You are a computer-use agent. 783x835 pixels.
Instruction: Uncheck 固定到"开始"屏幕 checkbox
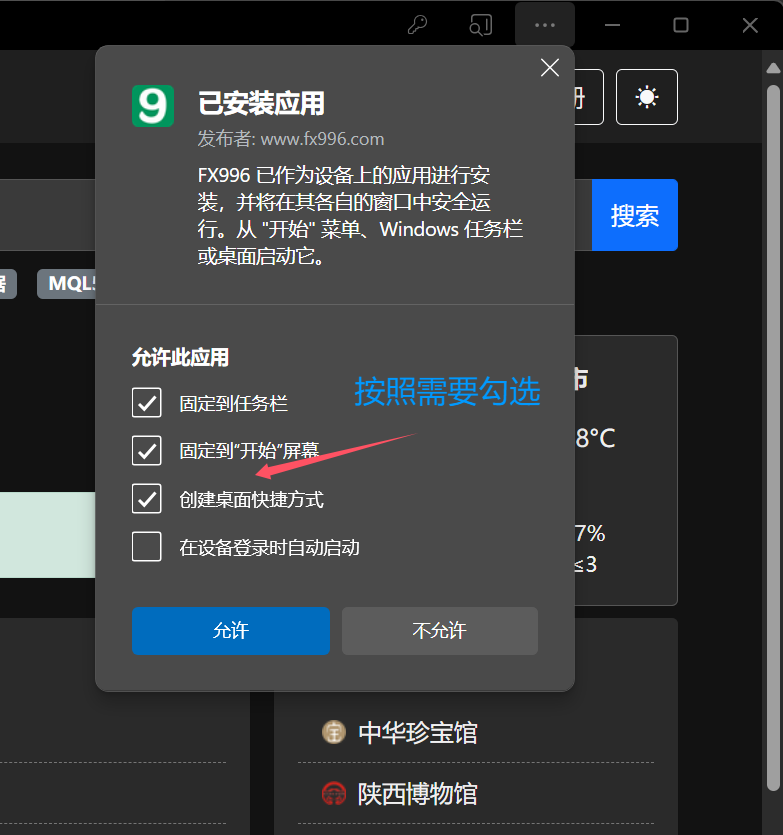146,451
